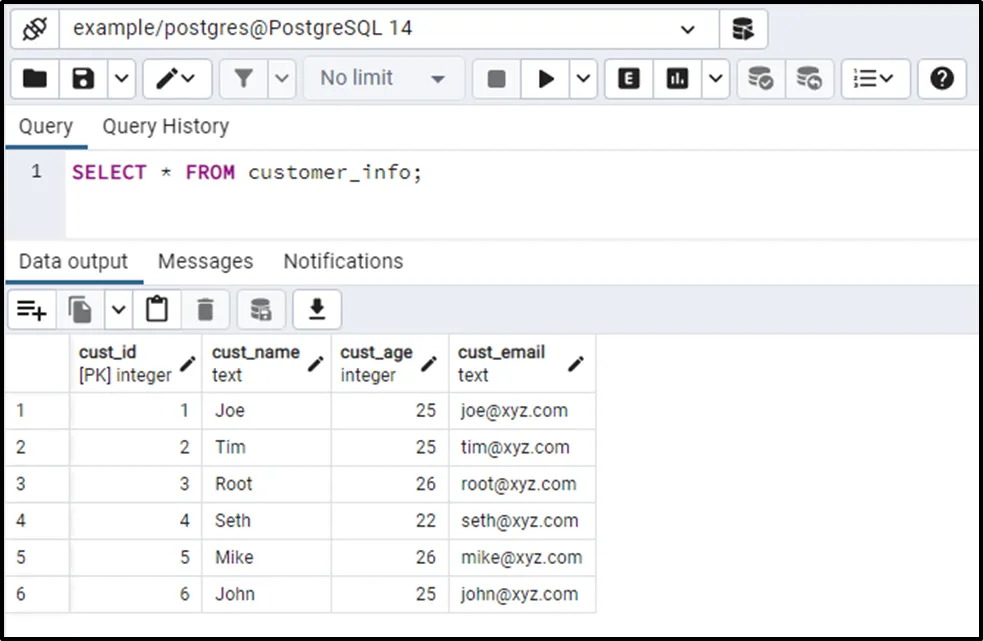The image size is (983, 641).
Task: Roll back the transaction
Action: point(809,78)
